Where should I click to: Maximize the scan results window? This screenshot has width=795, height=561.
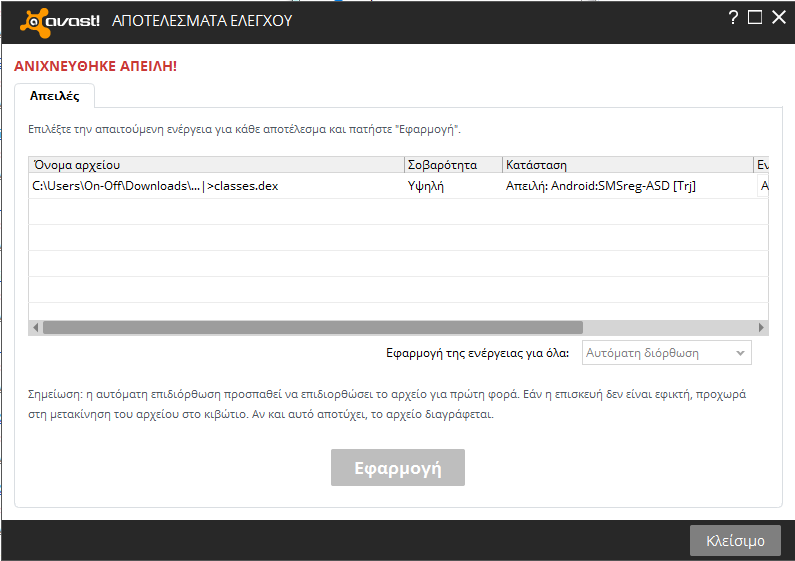[755, 17]
